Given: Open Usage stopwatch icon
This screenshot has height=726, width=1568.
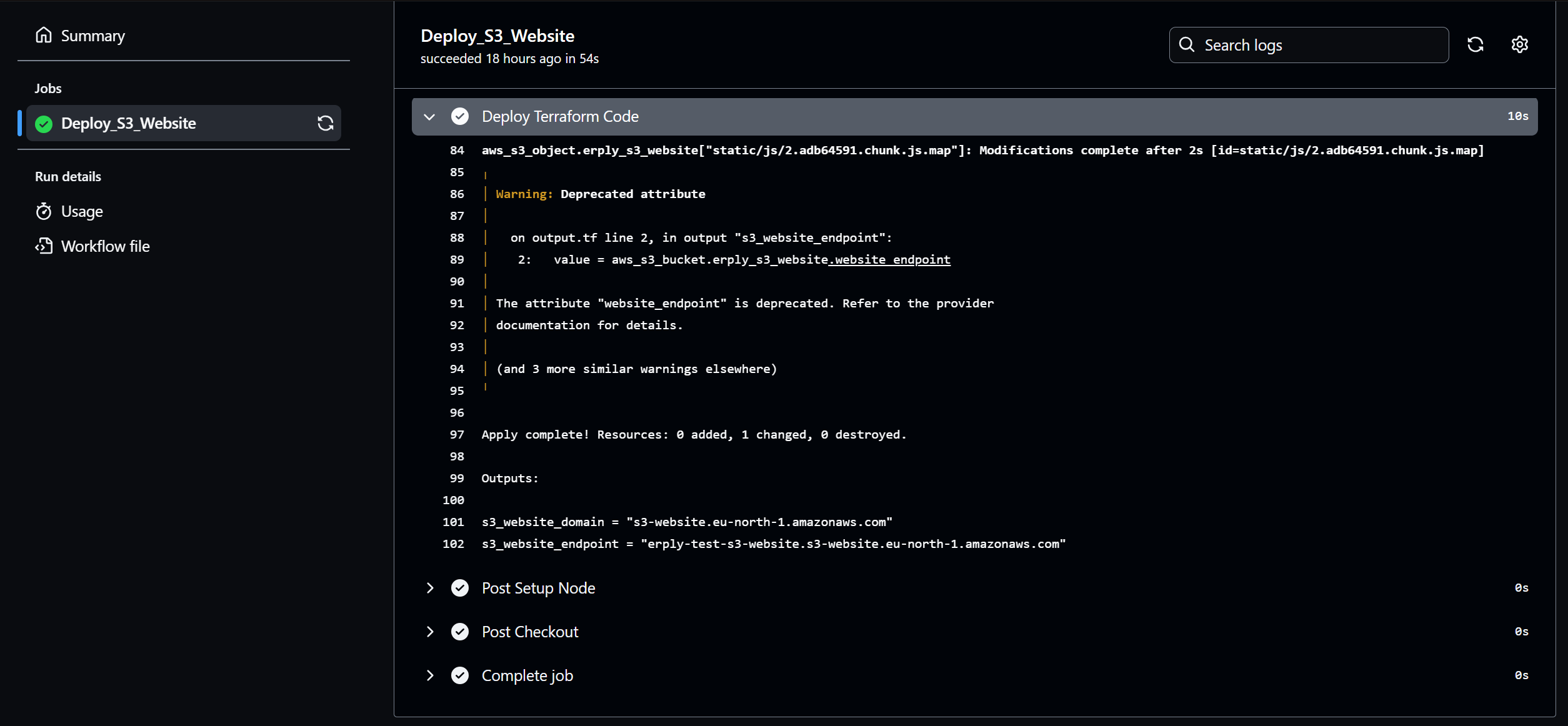Looking at the screenshot, I should 44,211.
